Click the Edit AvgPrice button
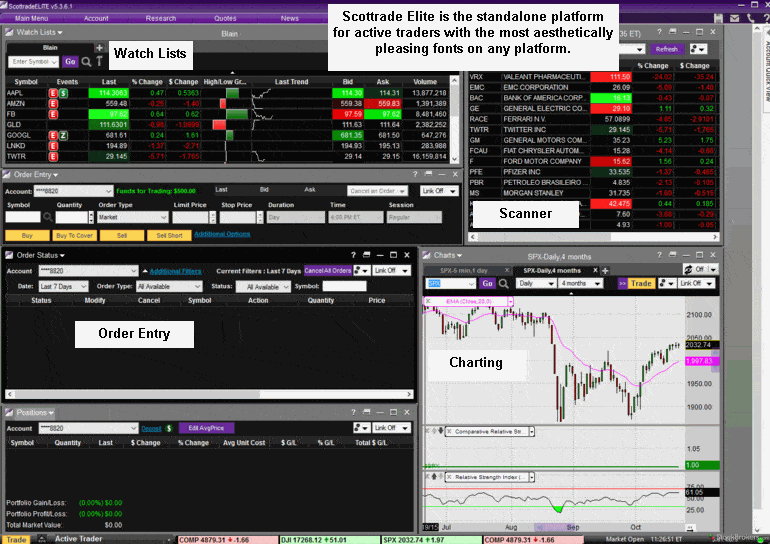 click(x=206, y=428)
